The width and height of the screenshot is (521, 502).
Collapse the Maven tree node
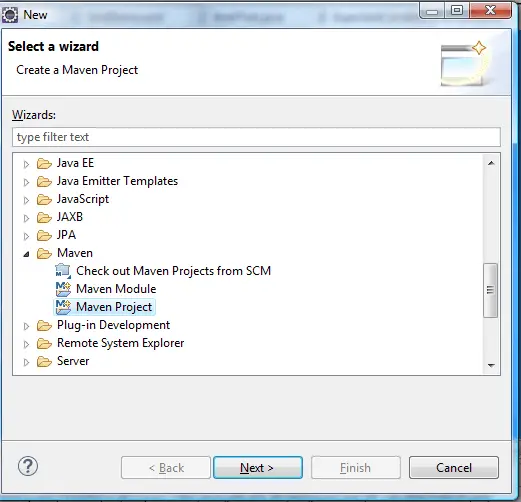click(26, 254)
